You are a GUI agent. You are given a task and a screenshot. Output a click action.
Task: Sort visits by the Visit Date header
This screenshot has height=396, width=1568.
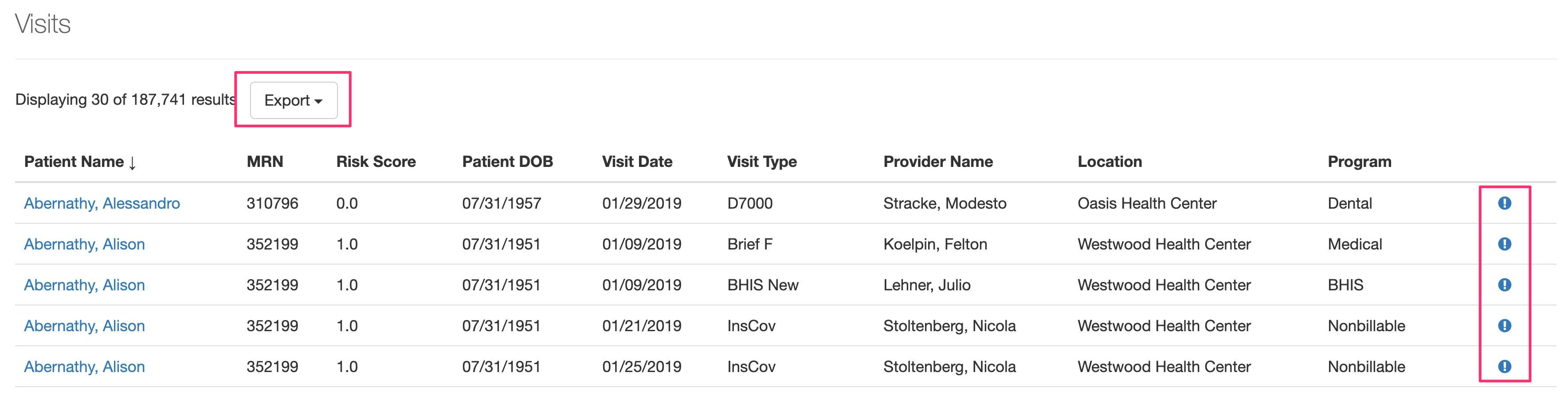pos(637,162)
